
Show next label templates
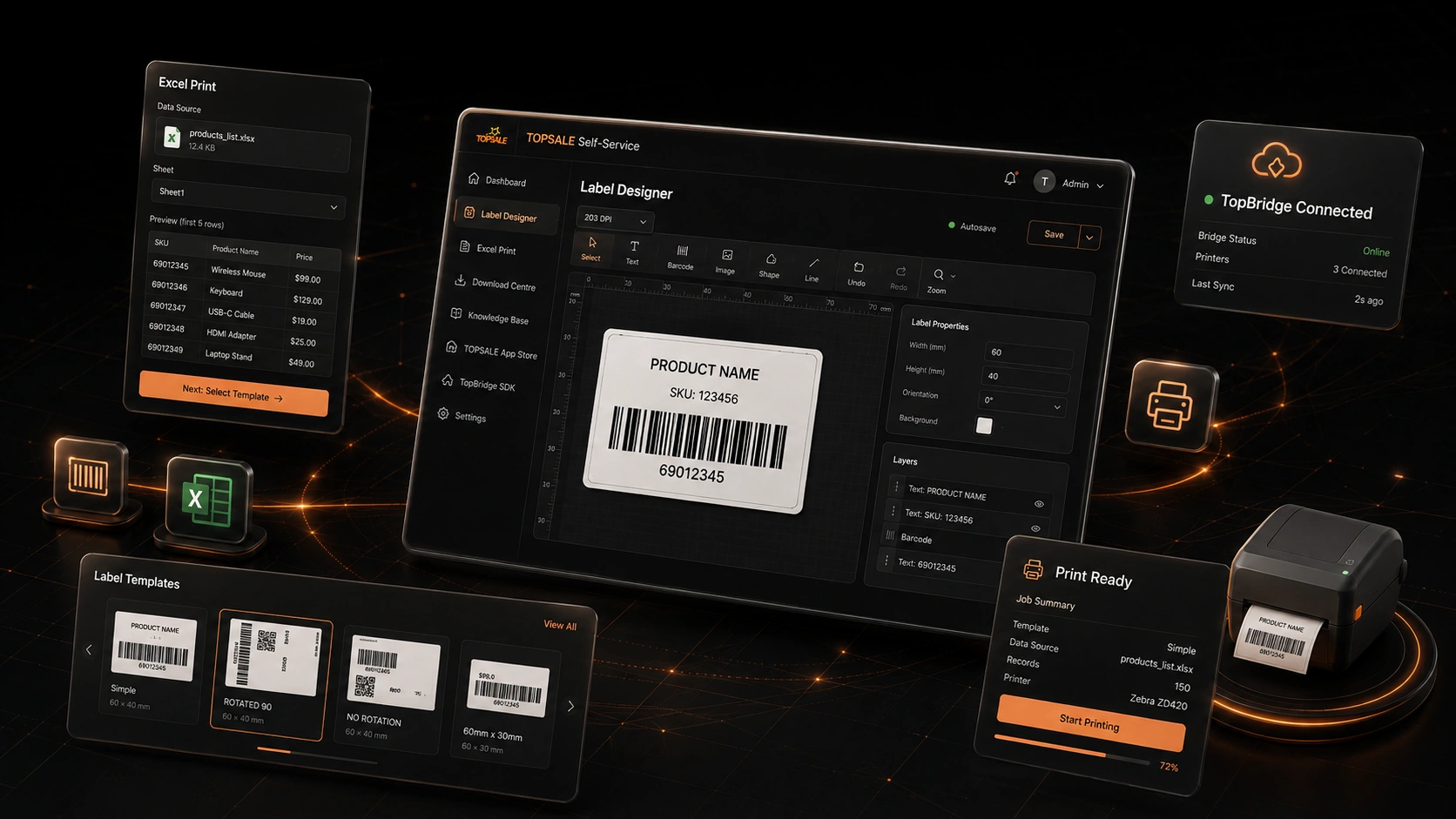570,706
